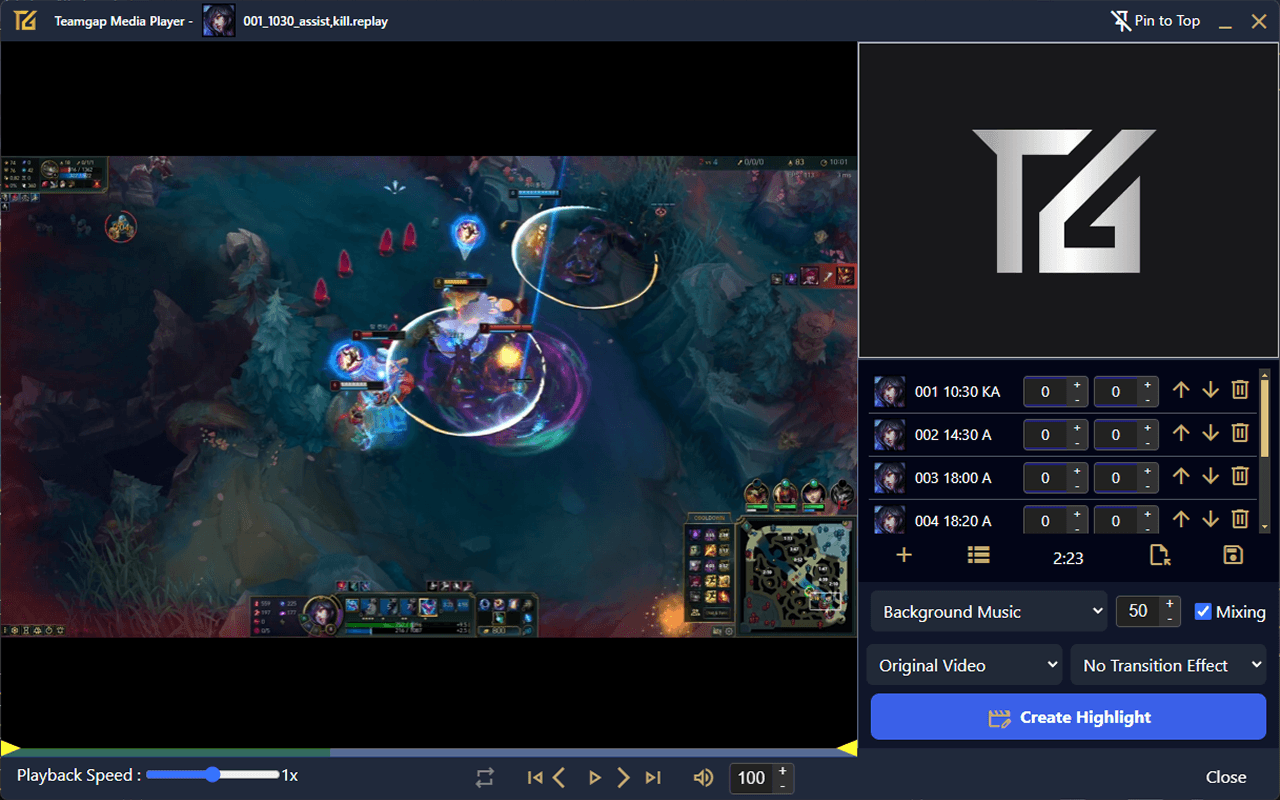The image size is (1280, 800).
Task: Open the No Transition Effect dropdown
Action: coord(1168,666)
